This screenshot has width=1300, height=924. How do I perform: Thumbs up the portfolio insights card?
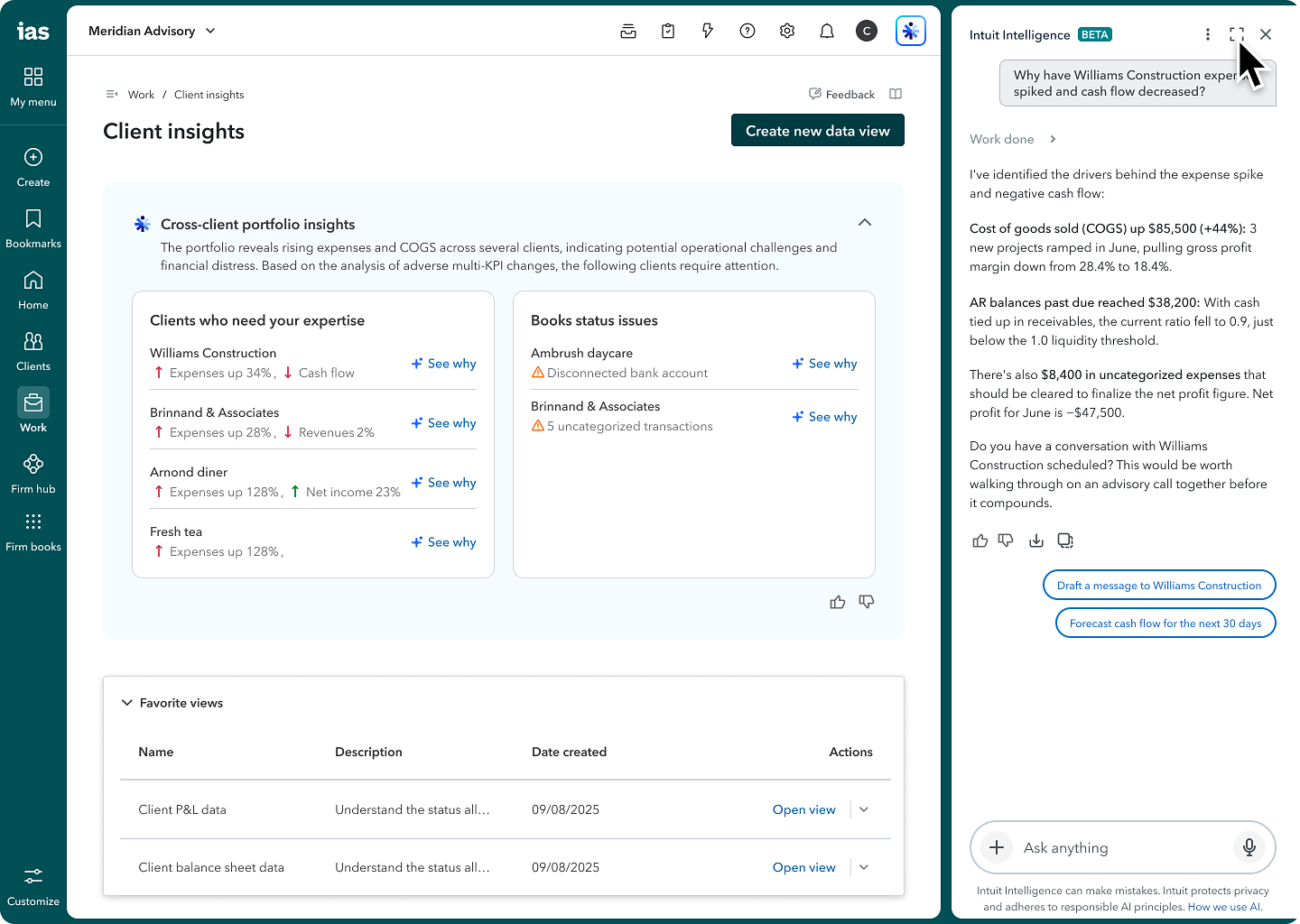838,602
